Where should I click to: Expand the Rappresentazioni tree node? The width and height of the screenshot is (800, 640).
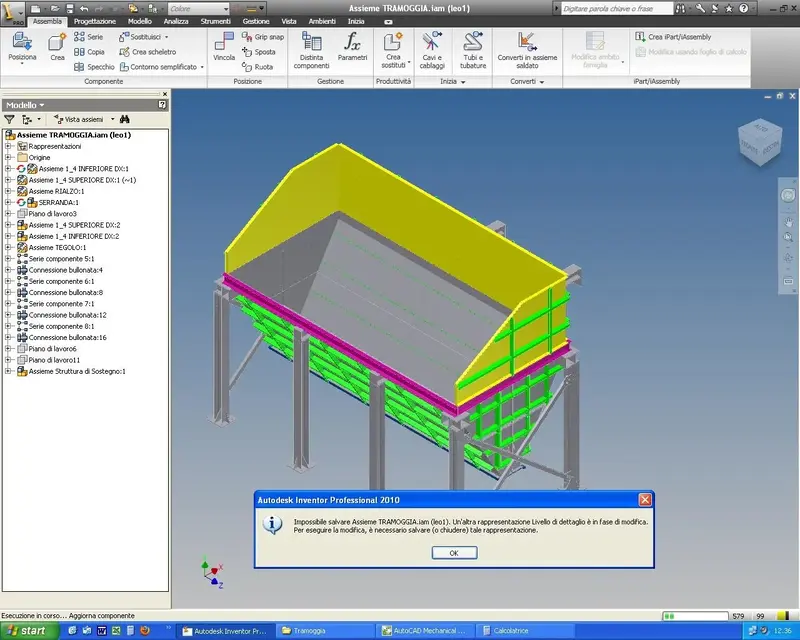8,146
